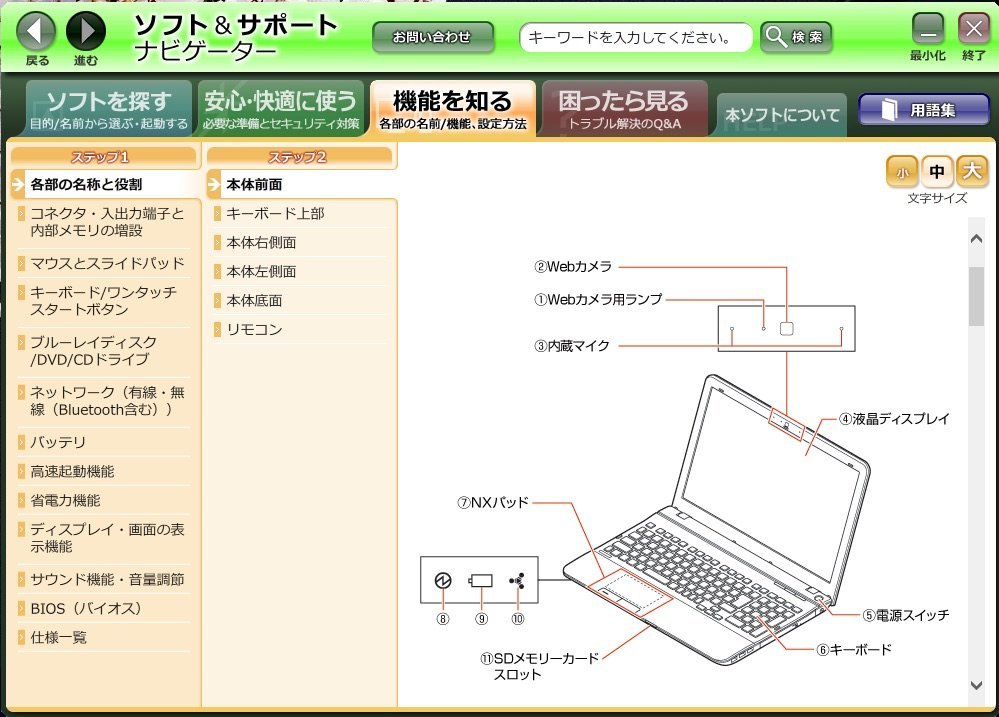Open キーボード/ワンタッチスタートボタン topic
Viewport: 999px width, 717px height.
coord(106,301)
